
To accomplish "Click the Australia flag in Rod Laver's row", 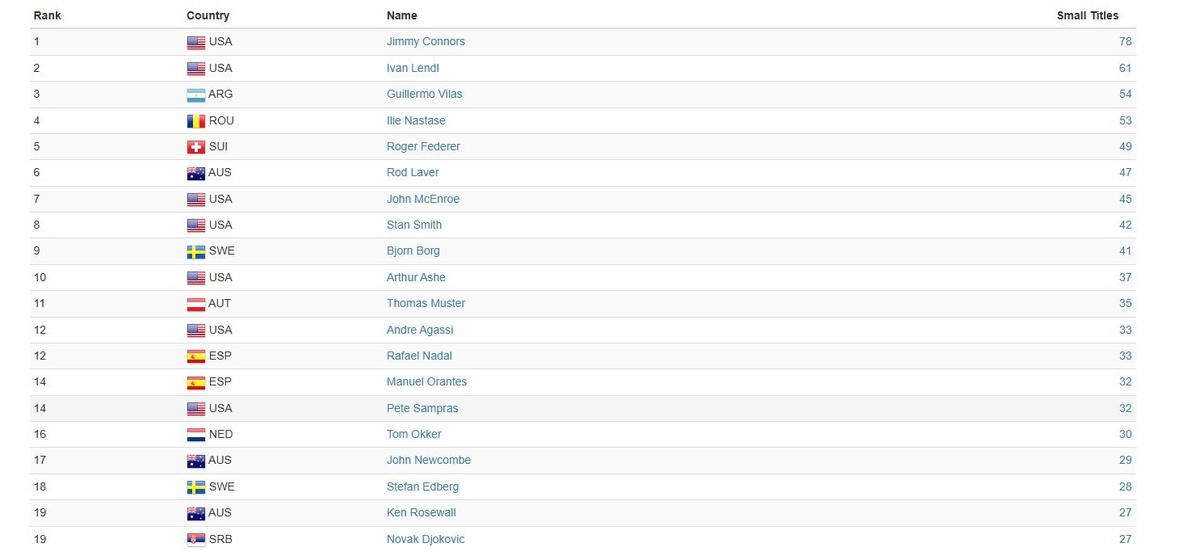I will point(196,173).
